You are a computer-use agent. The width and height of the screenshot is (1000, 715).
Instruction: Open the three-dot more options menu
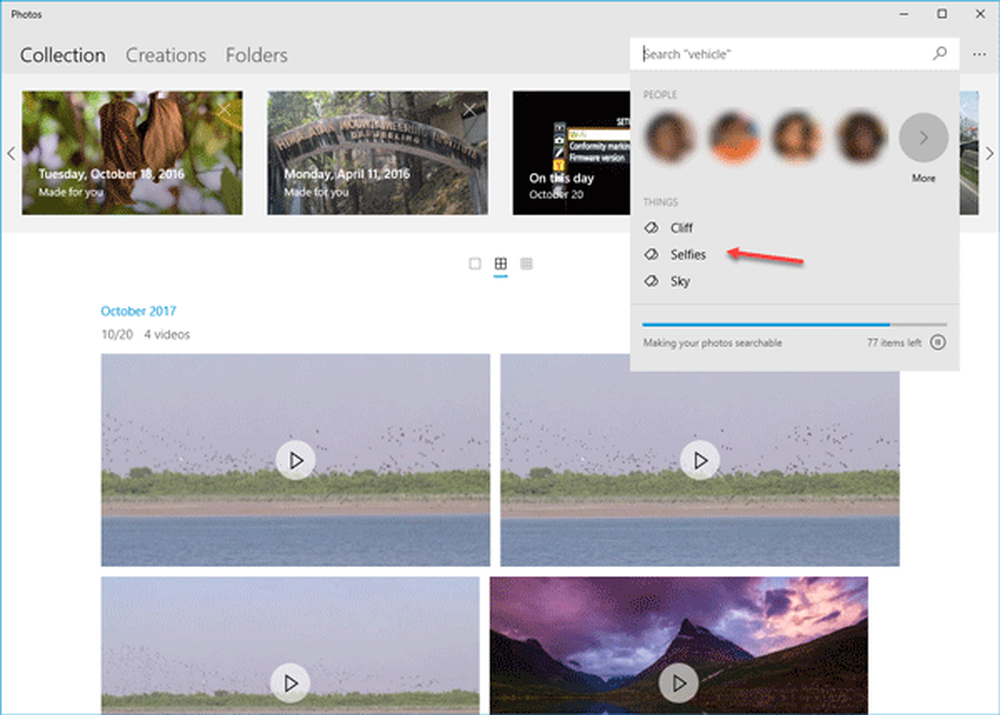(979, 54)
